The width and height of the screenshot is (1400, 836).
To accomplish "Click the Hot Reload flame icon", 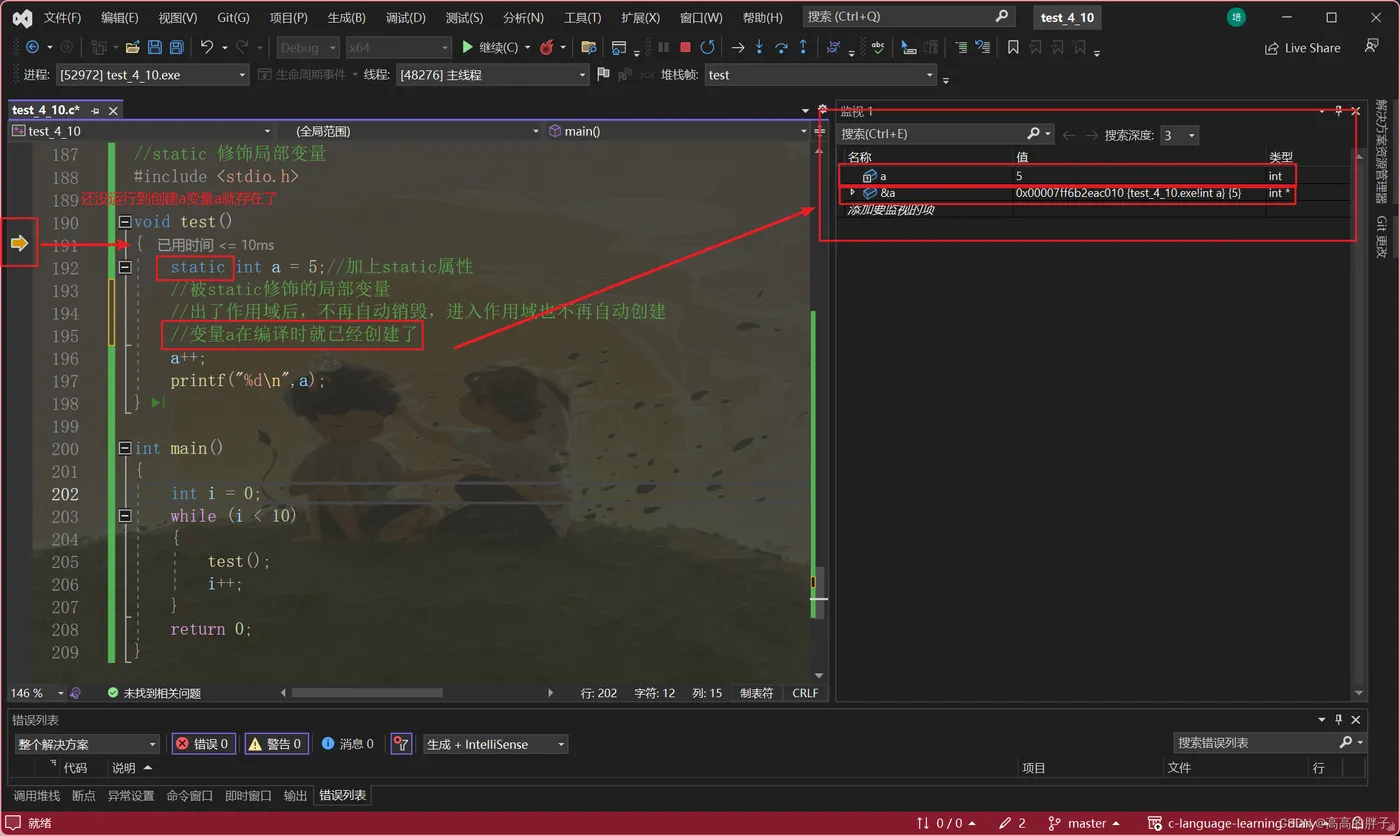I will coord(547,47).
